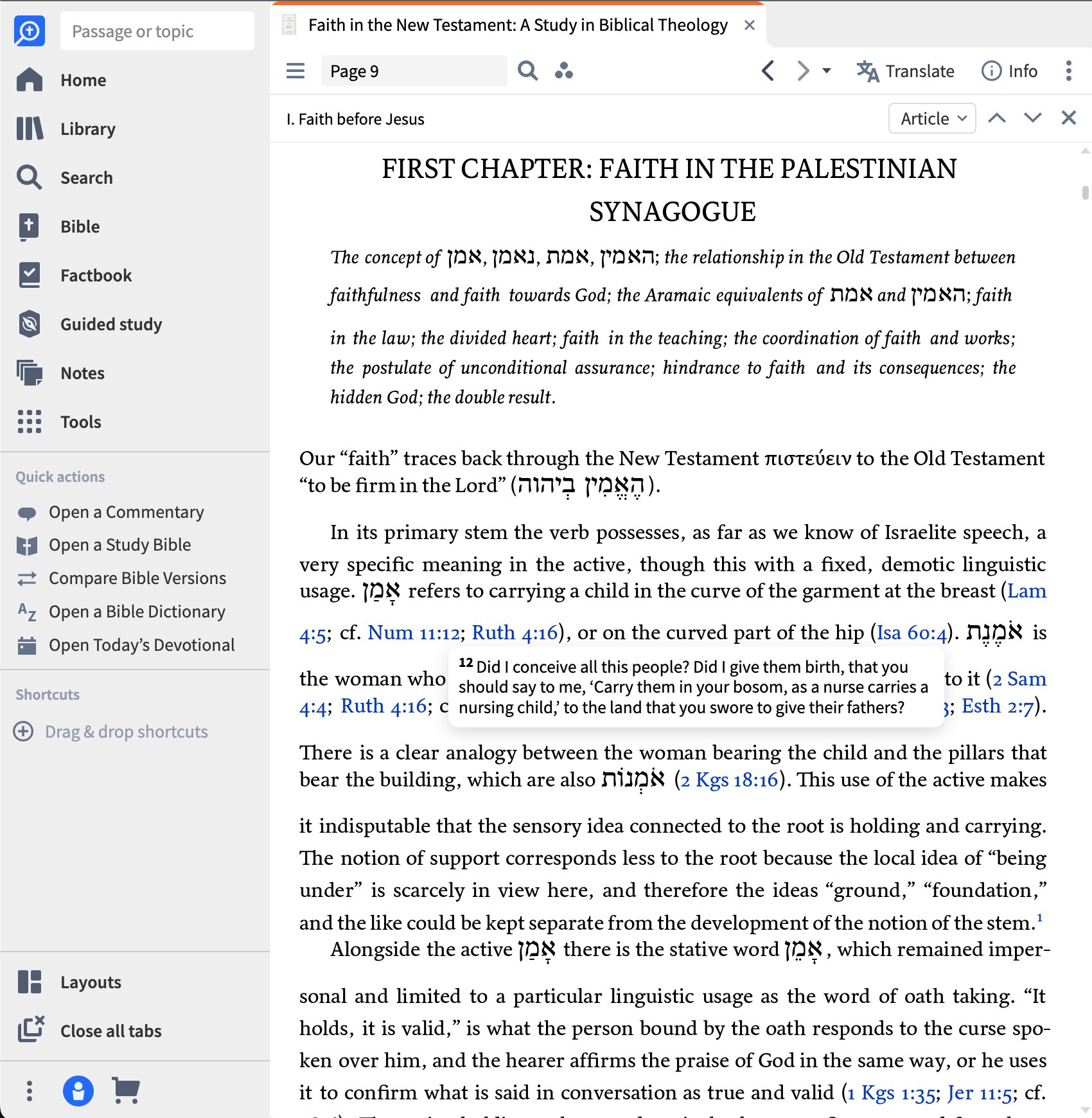Jump to next section with down chevron
The image size is (1092, 1118).
(x=1032, y=118)
